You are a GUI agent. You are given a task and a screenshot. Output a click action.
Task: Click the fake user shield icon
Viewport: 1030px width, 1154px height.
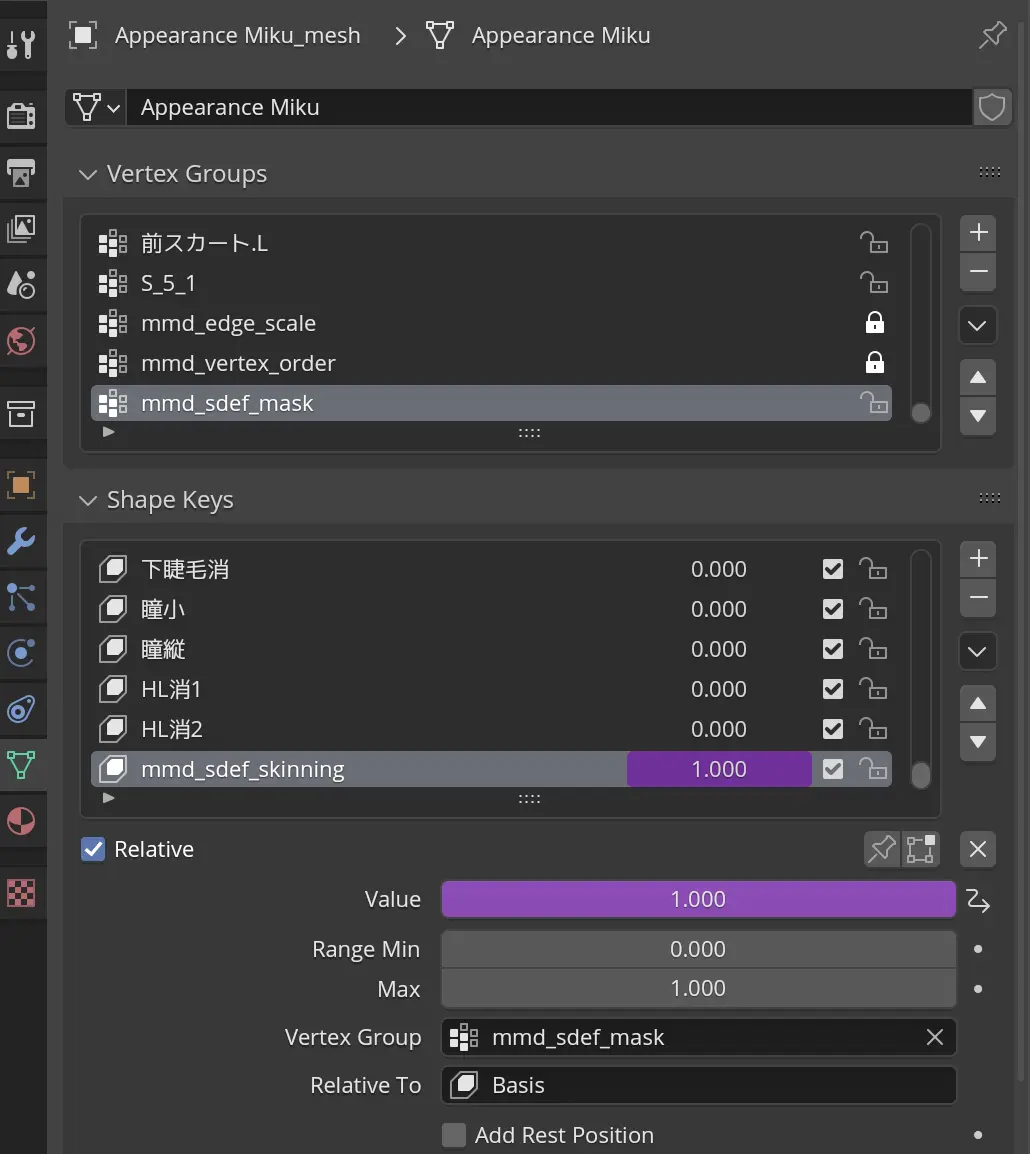992,107
